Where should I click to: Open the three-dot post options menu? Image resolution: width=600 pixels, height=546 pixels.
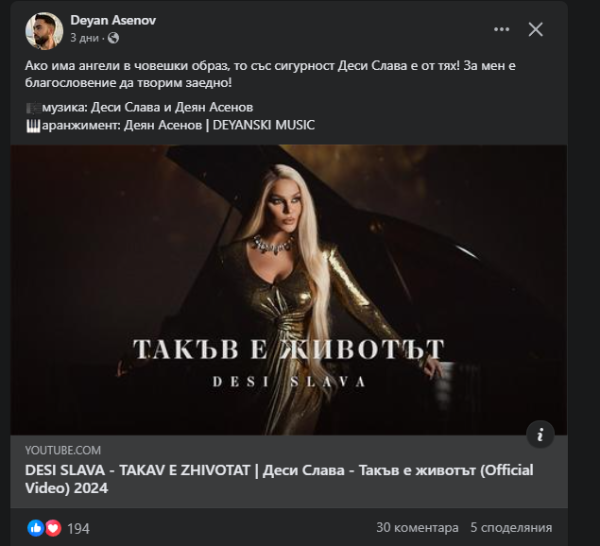click(x=494, y=29)
